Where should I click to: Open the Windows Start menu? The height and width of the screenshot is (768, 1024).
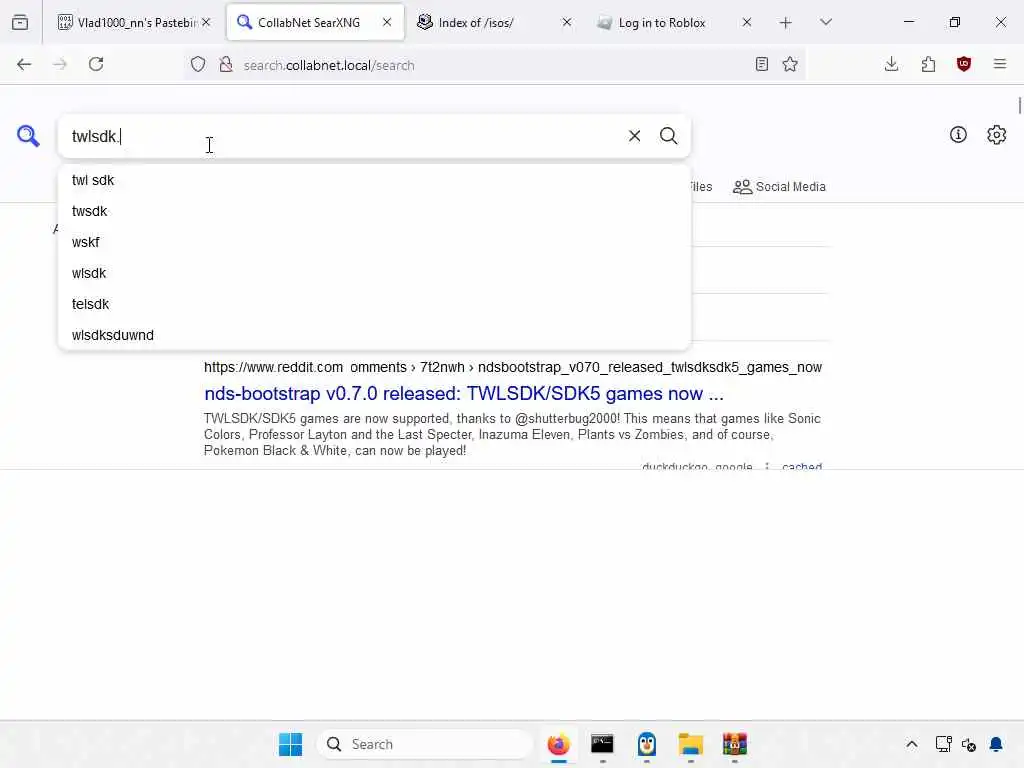(x=291, y=744)
